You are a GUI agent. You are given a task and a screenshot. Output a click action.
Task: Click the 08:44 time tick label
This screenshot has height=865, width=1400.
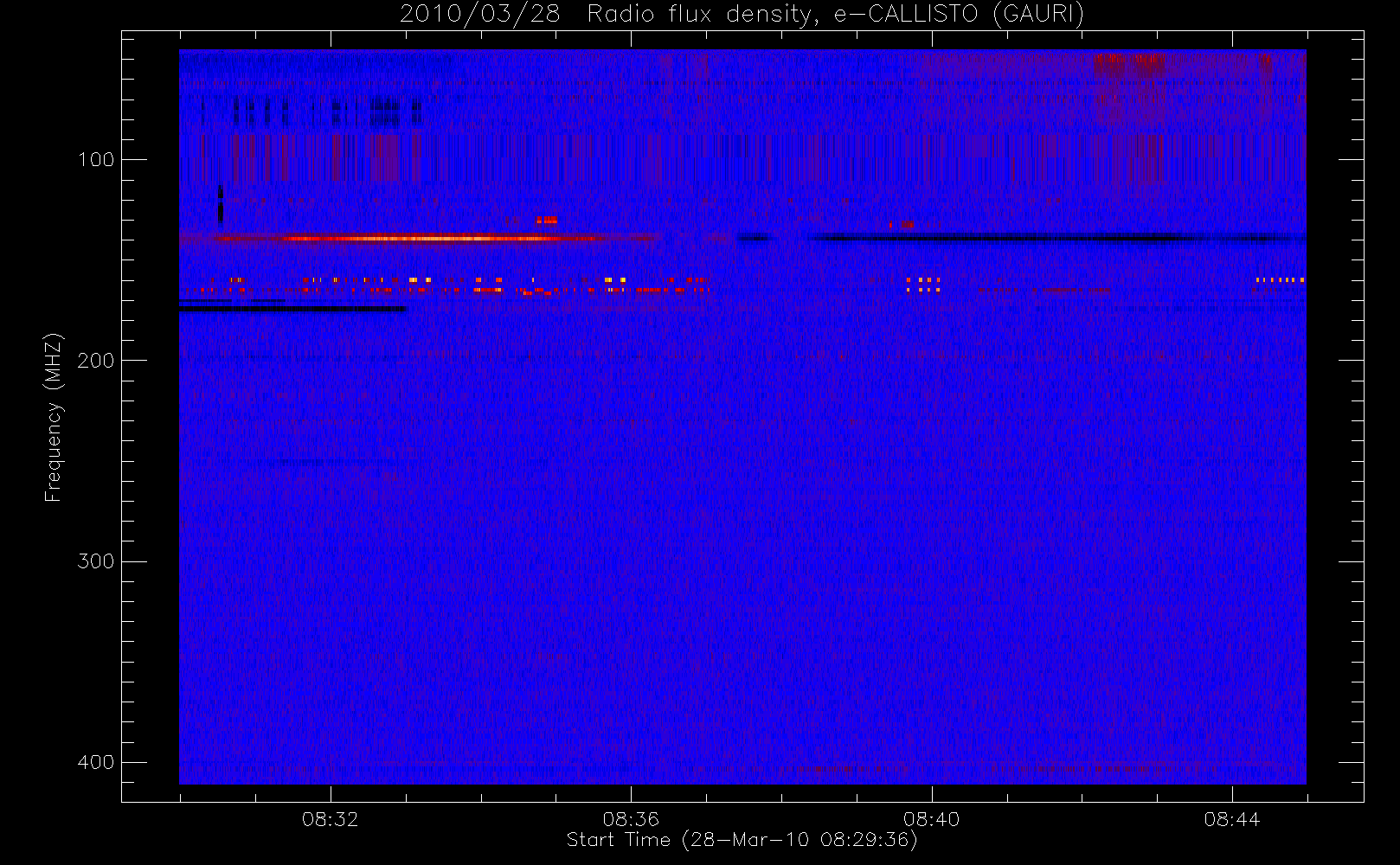pyautogui.click(x=1232, y=819)
